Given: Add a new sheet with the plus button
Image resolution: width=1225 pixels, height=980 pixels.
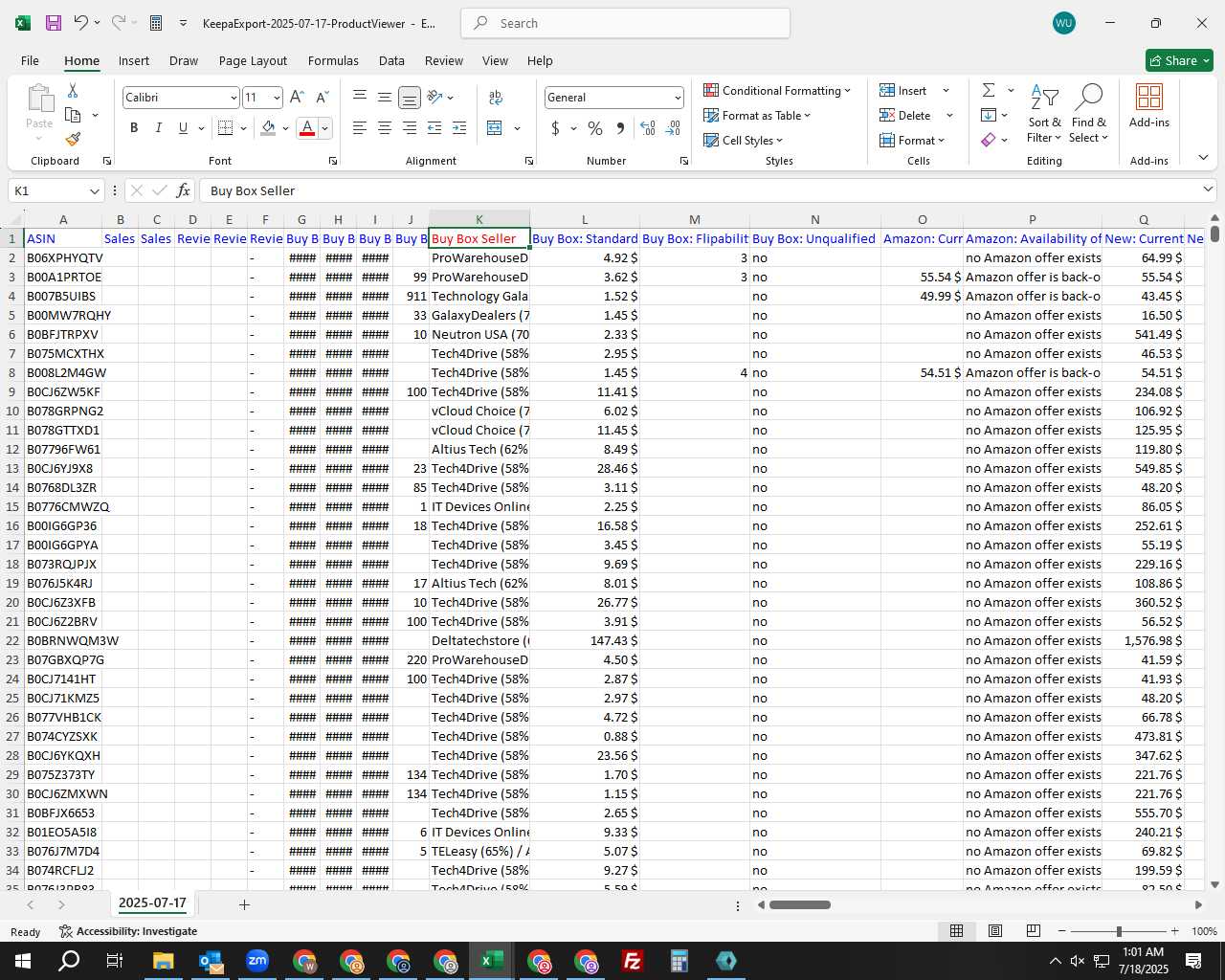Looking at the screenshot, I should click(244, 904).
